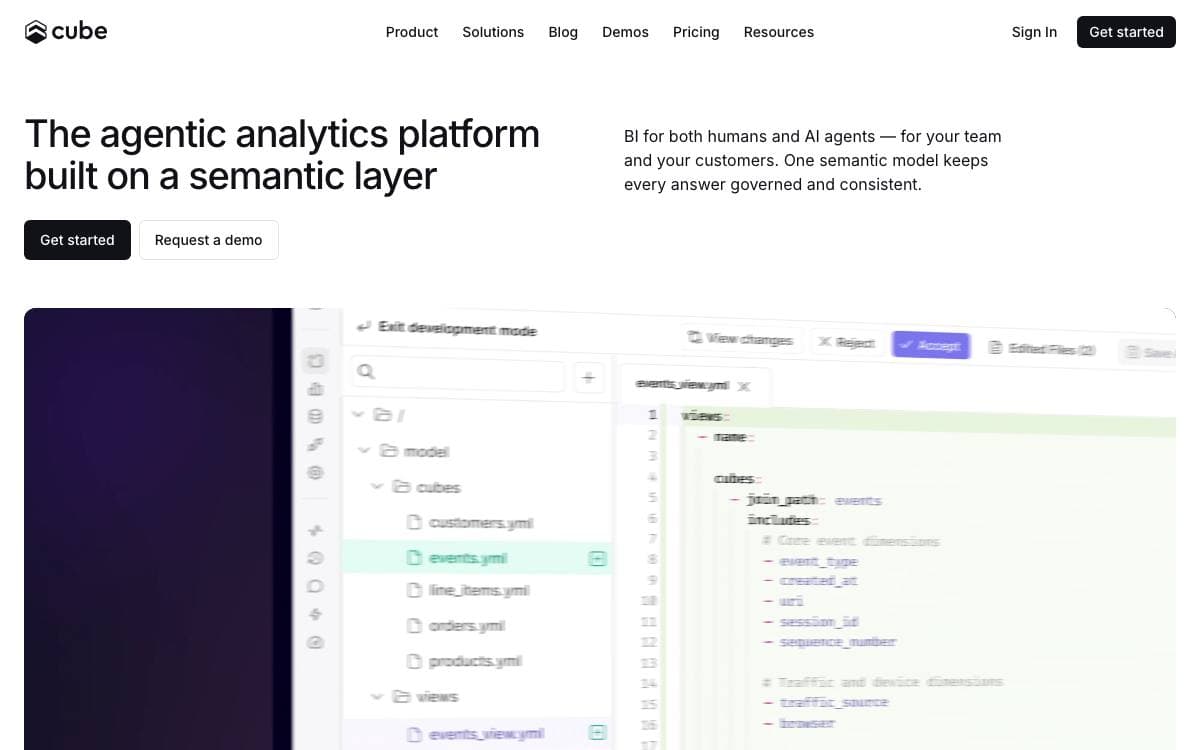Close the events_view.yml tab

(744, 386)
